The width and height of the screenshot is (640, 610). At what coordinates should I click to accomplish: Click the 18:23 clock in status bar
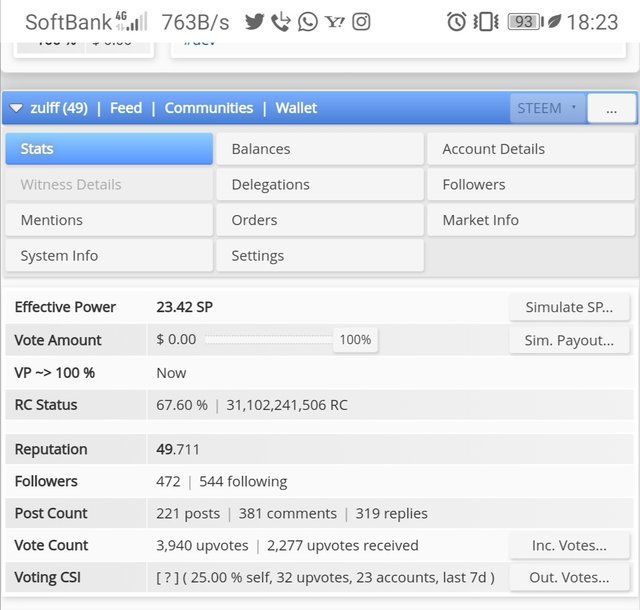click(x=592, y=22)
